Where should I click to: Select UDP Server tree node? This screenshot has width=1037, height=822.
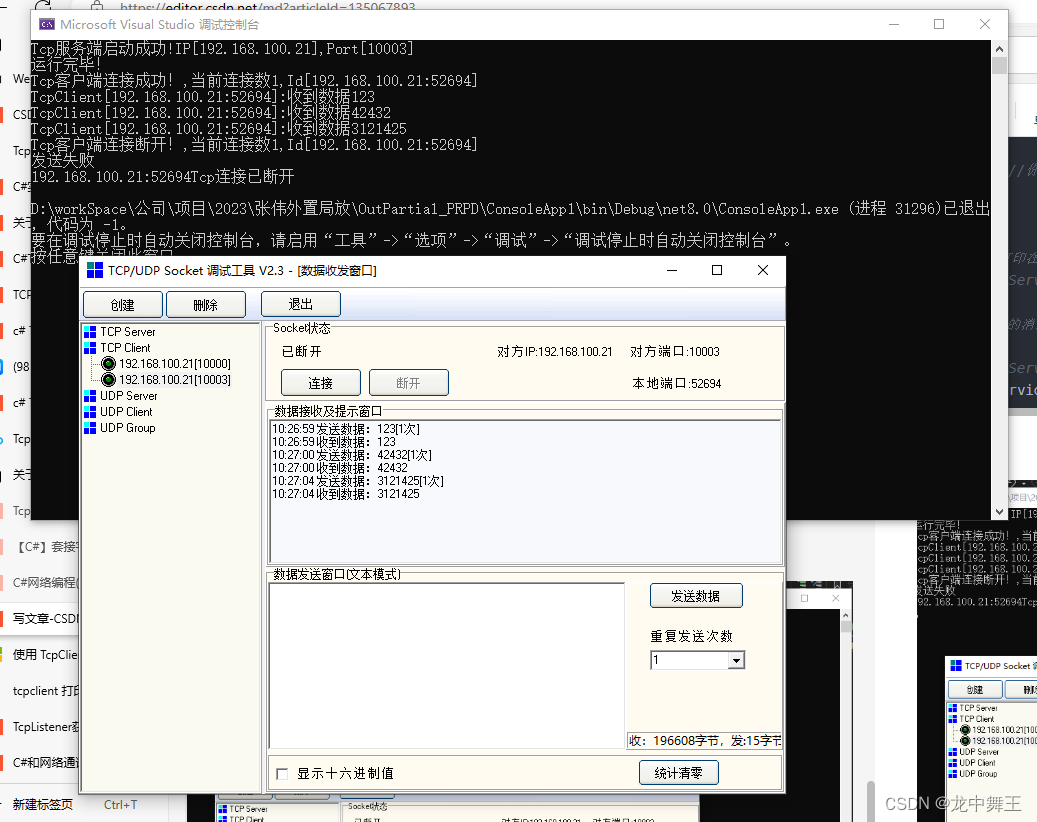tap(128, 396)
